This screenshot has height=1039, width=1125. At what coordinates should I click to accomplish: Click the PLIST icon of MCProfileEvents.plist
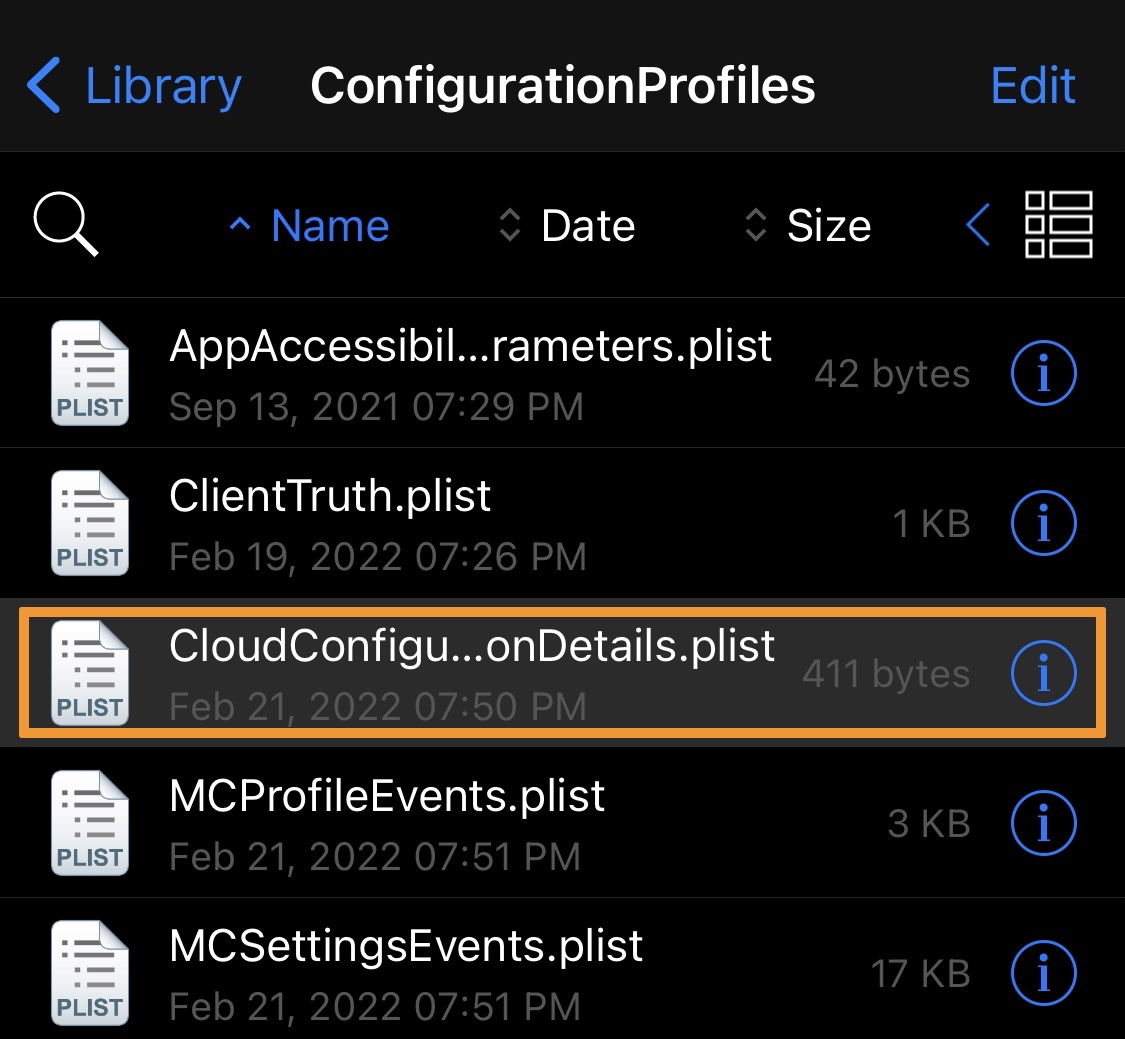pyautogui.click(x=90, y=823)
